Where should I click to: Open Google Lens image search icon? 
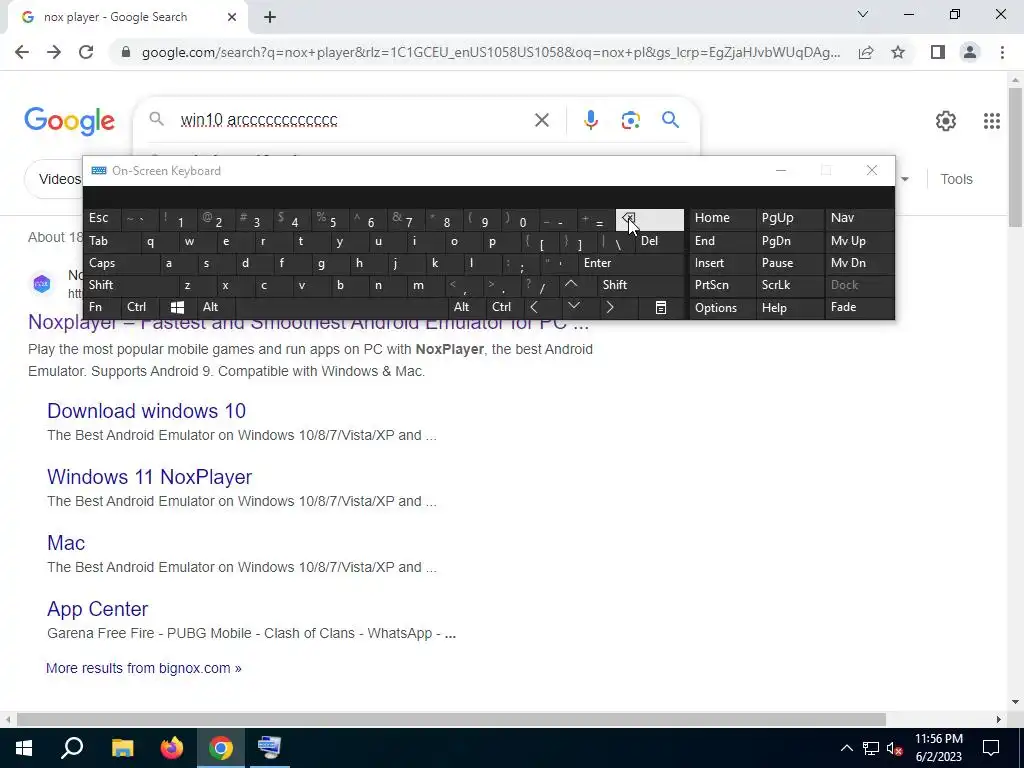pyautogui.click(x=630, y=120)
